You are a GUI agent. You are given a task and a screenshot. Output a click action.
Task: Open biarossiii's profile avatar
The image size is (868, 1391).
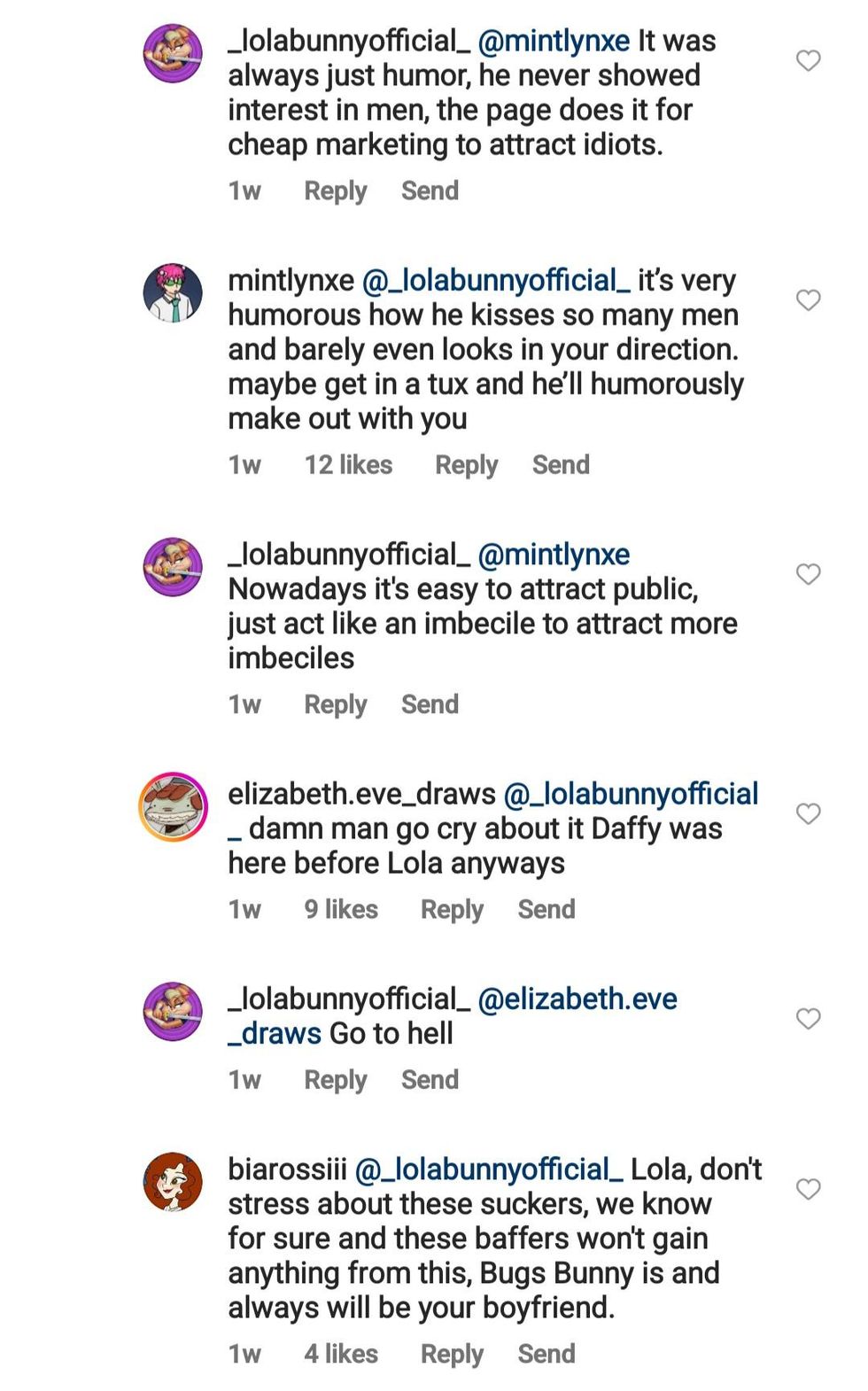coord(173,1182)
